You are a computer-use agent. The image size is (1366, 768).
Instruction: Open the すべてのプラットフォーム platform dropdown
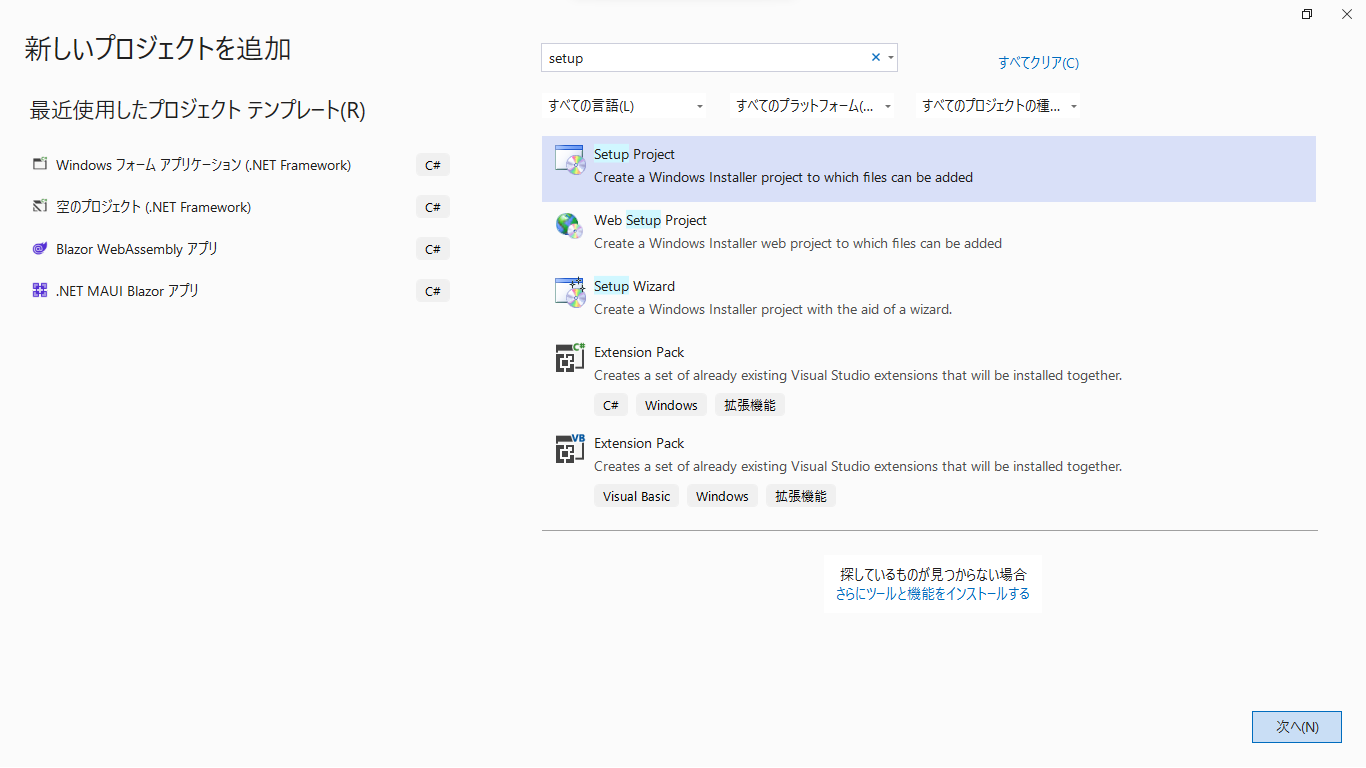coord(812,106)
